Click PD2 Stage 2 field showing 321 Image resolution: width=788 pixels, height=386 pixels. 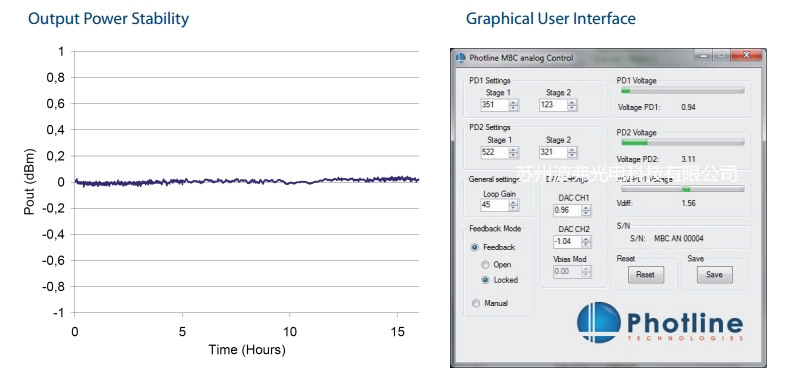[x=554, y=152]
